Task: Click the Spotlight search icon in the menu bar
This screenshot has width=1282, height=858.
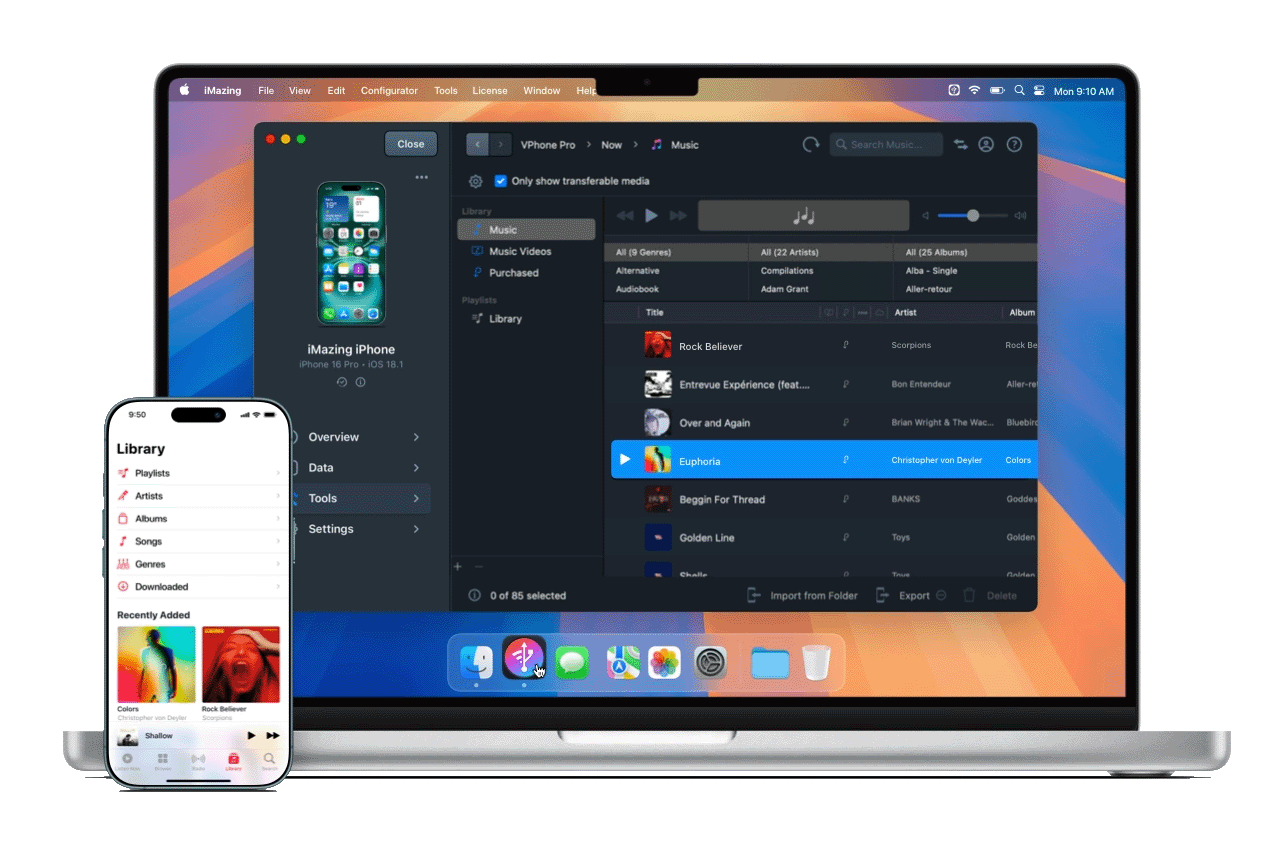Action: point(1020,90)
